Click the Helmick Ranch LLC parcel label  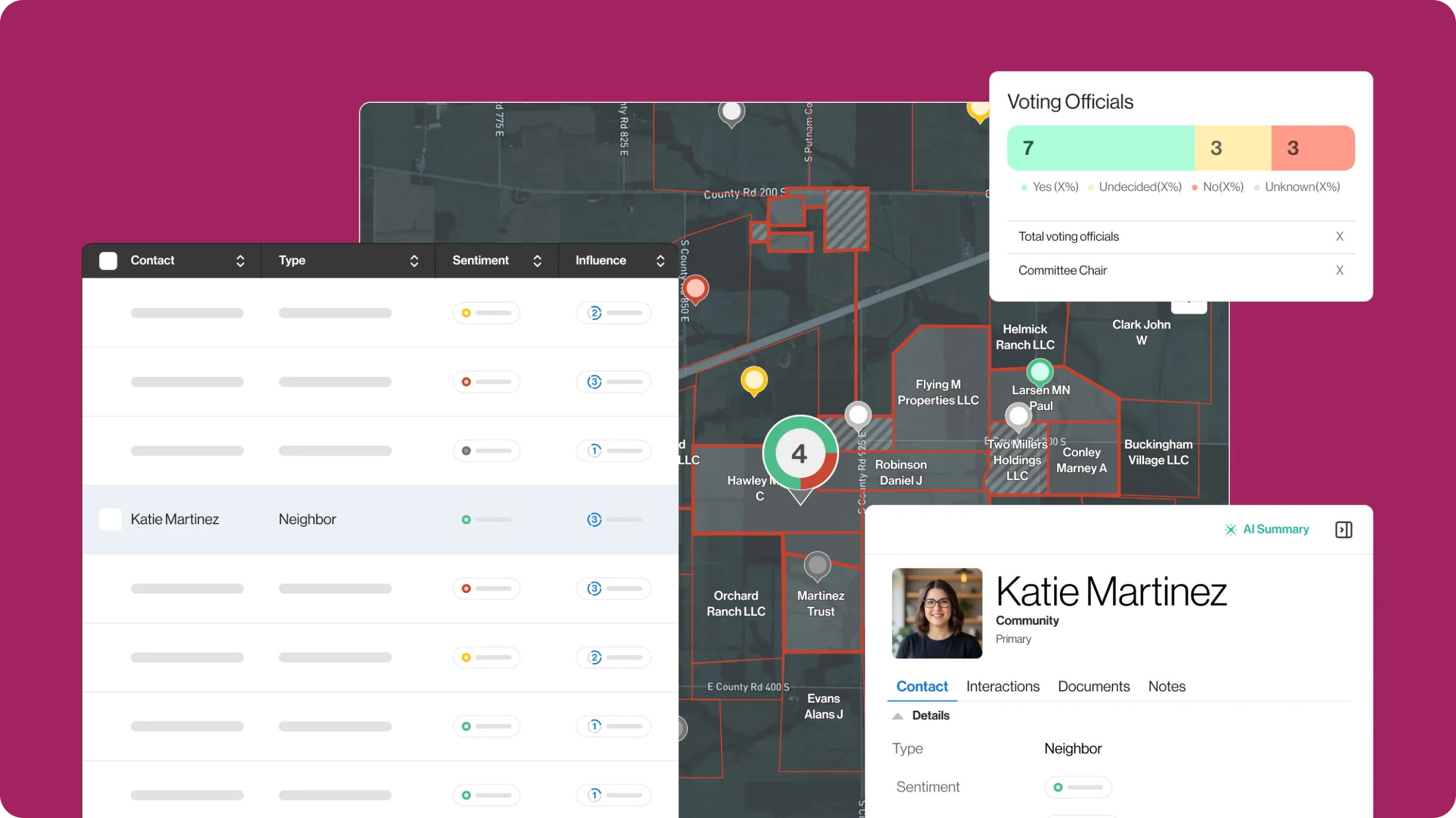1025,337
